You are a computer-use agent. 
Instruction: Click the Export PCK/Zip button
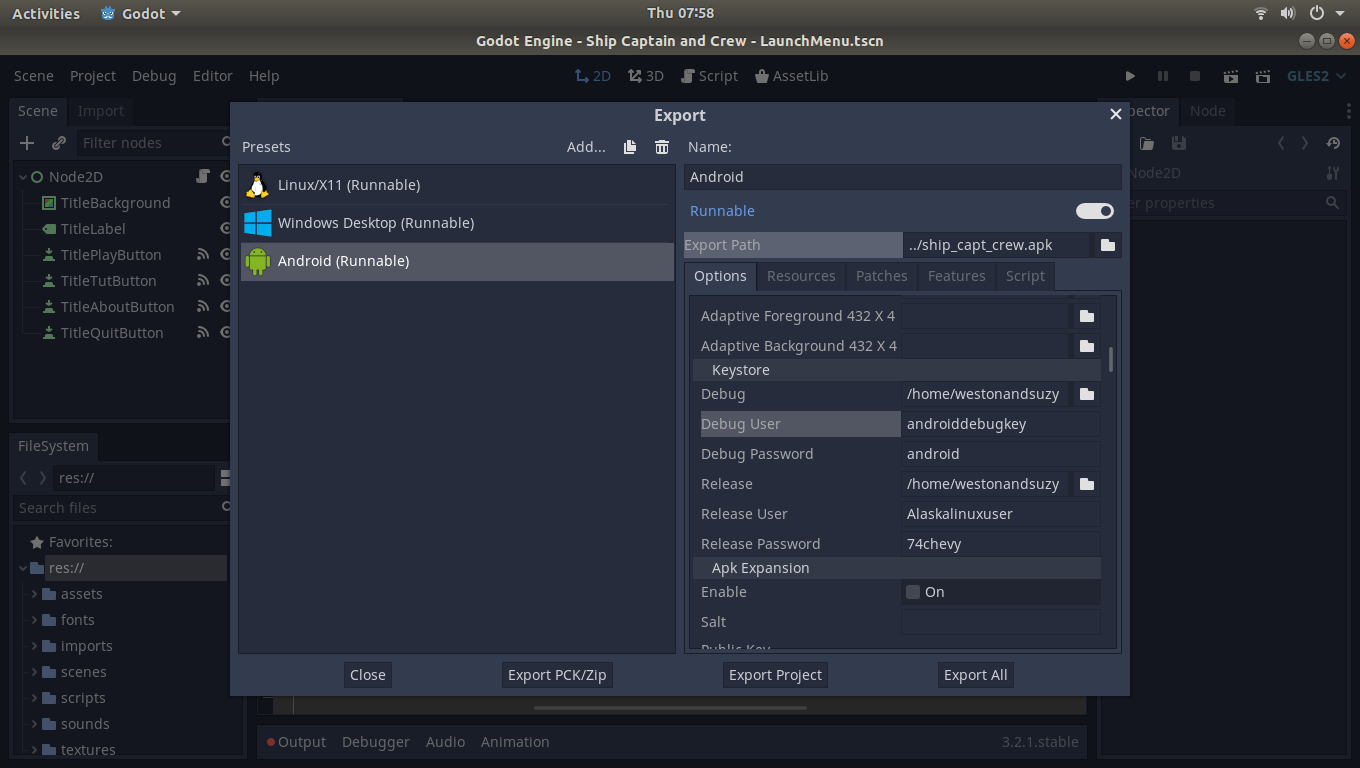point(557,675)
